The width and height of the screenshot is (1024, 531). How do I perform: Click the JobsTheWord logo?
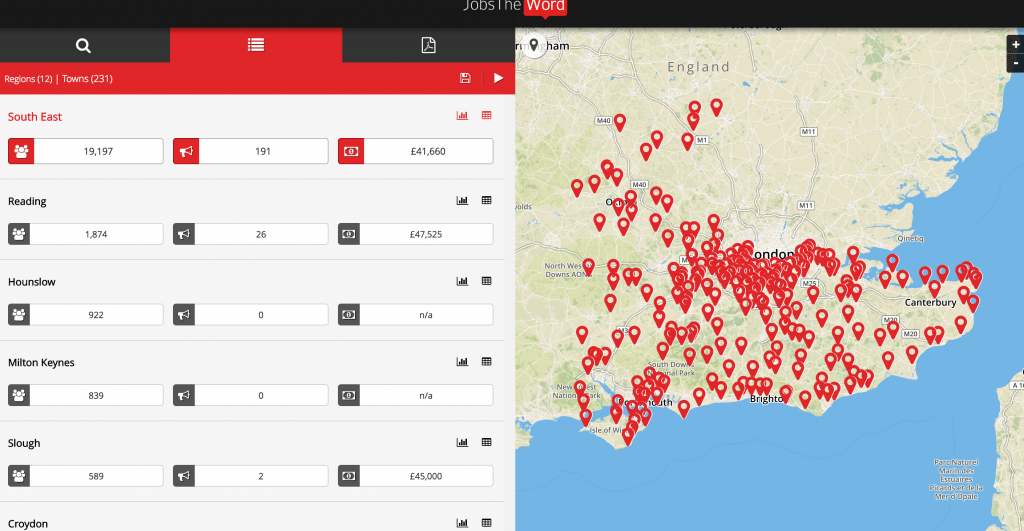(x=515, y=7)
